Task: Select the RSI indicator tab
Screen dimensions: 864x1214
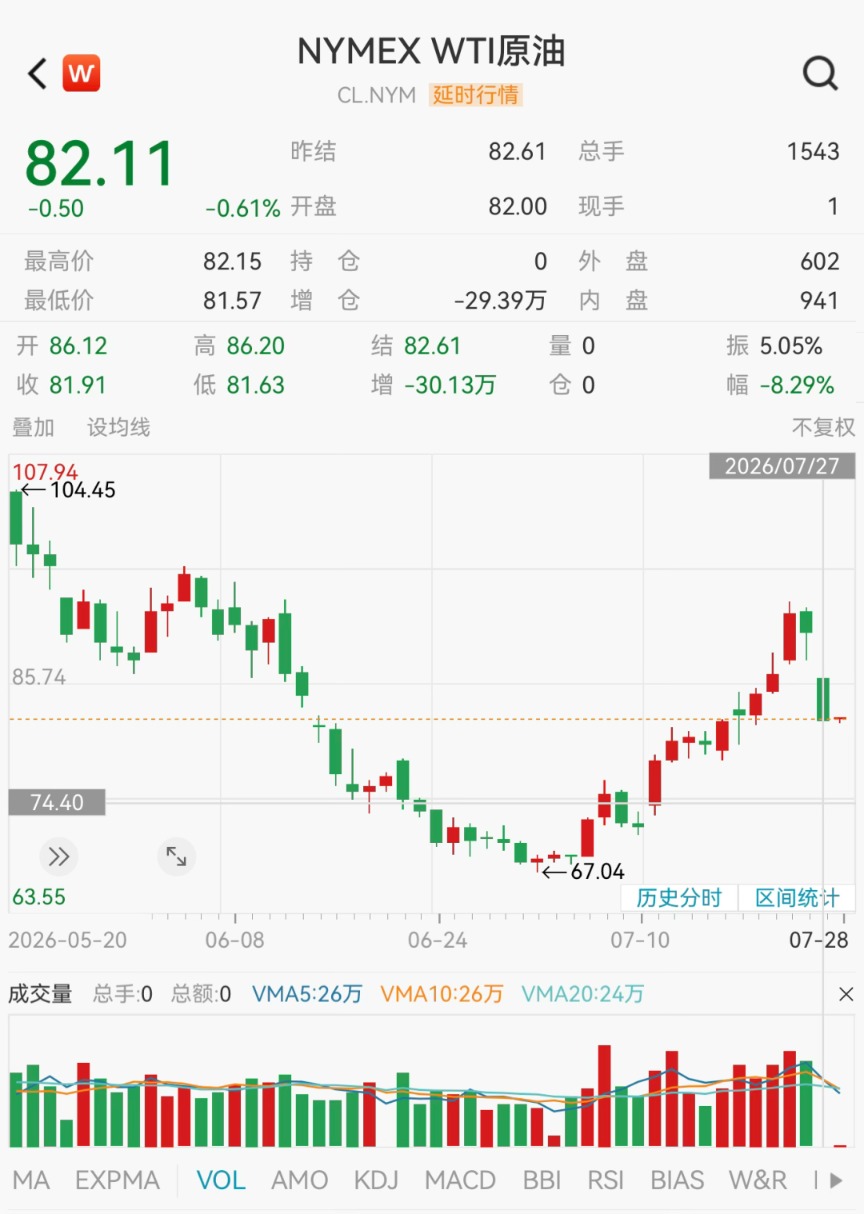Action: [x=606, y=1180]
